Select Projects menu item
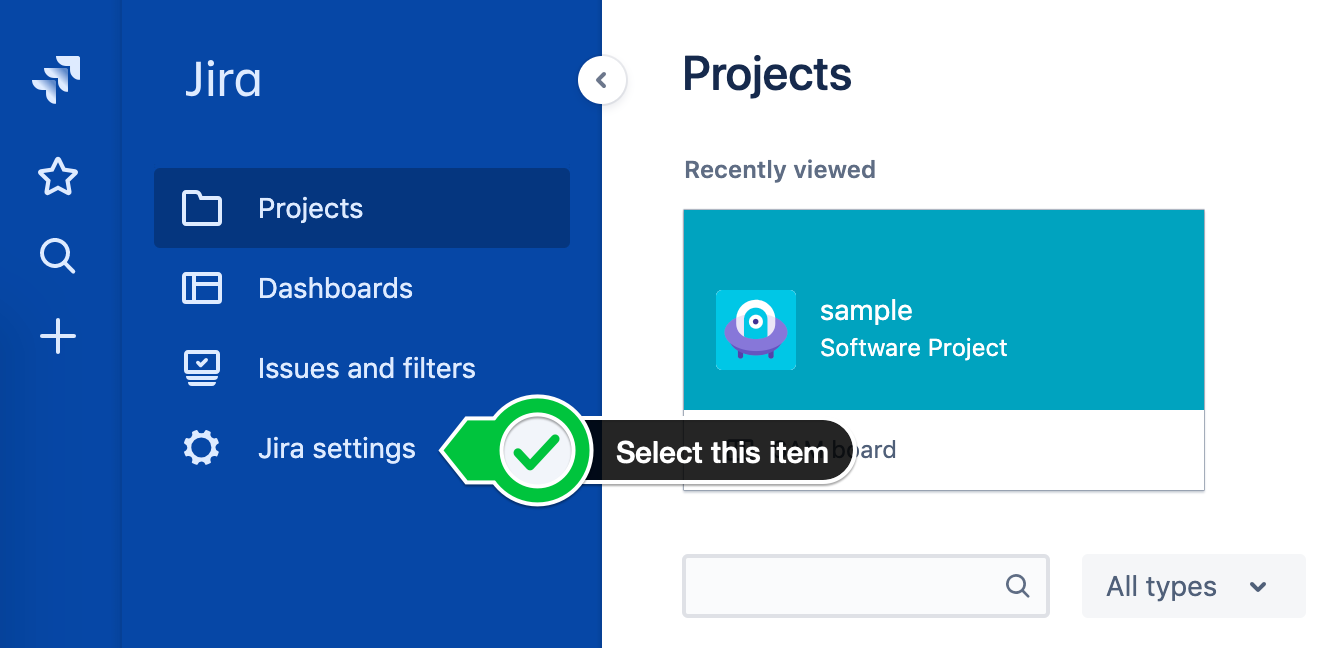 click(x=362, y=208)
